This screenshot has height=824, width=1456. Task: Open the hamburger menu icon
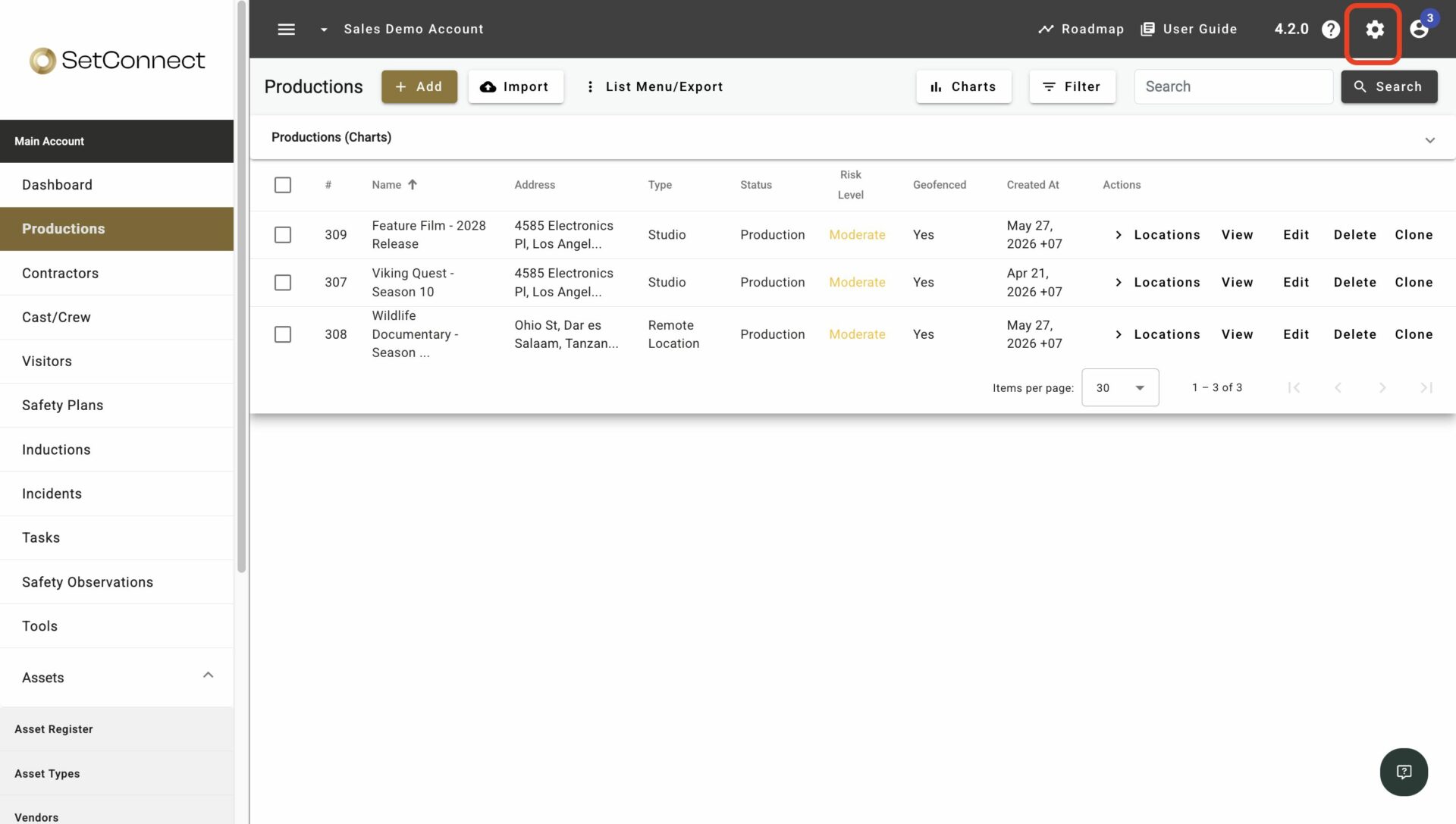[286, 29]
